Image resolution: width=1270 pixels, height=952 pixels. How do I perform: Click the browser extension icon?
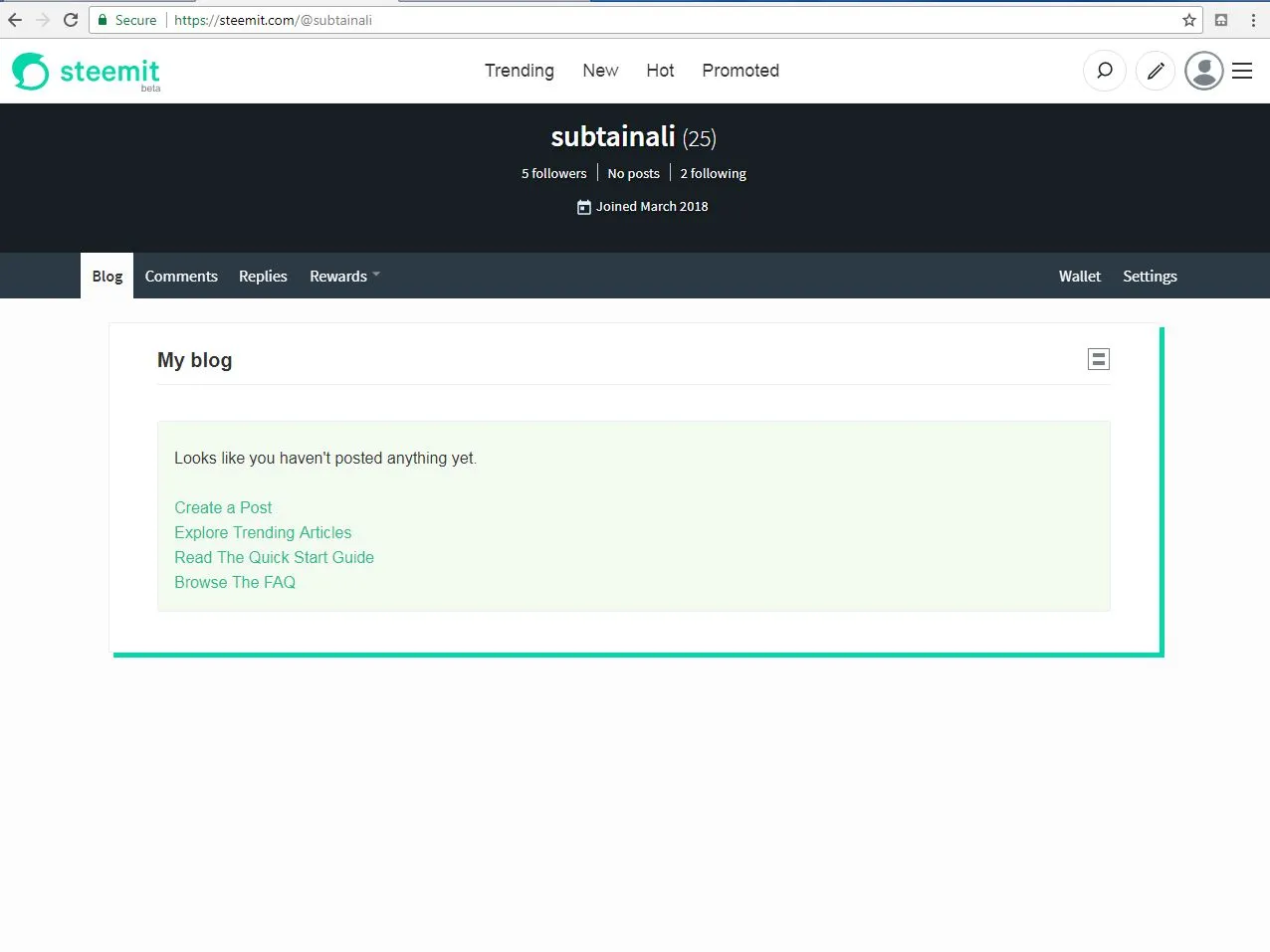pyautogui.click(x=1221, y=20)
